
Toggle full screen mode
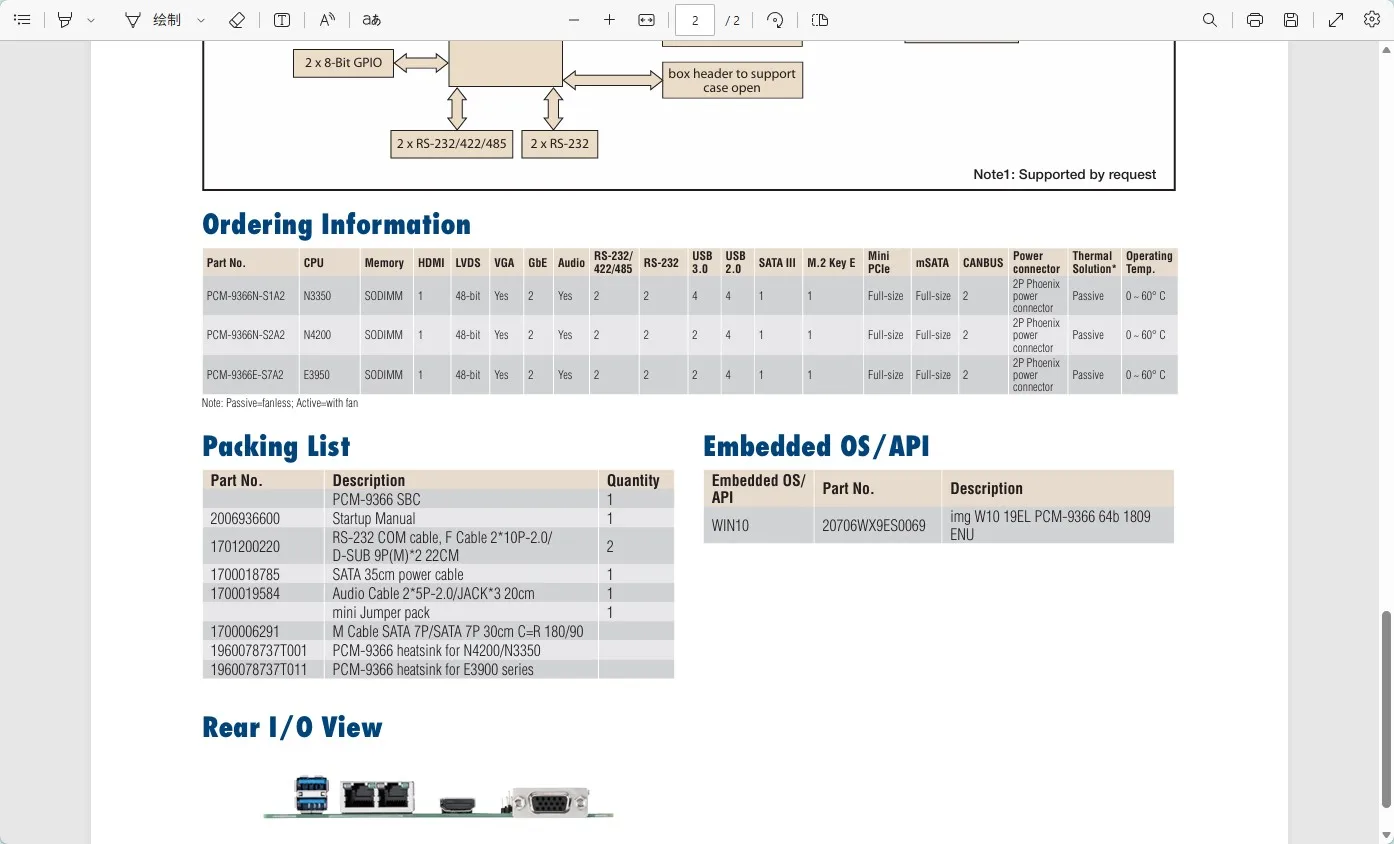point(1336,20)
